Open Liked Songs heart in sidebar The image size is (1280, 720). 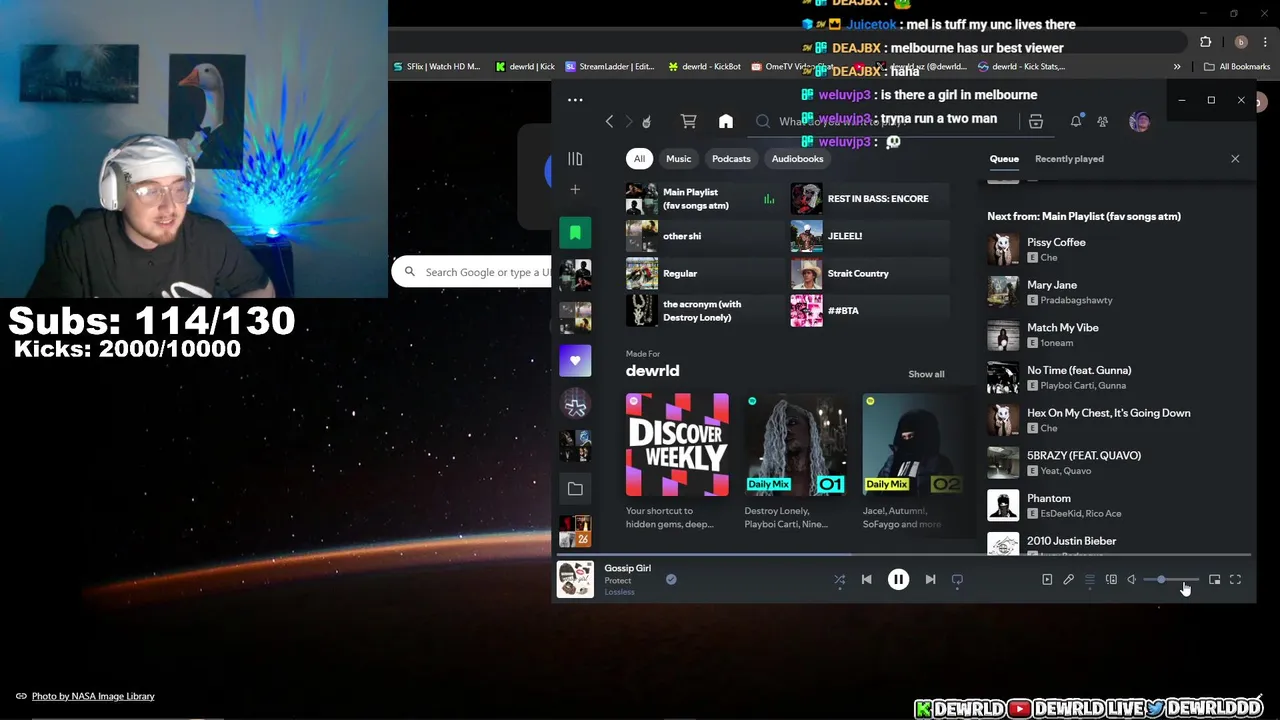click(575, 361)
